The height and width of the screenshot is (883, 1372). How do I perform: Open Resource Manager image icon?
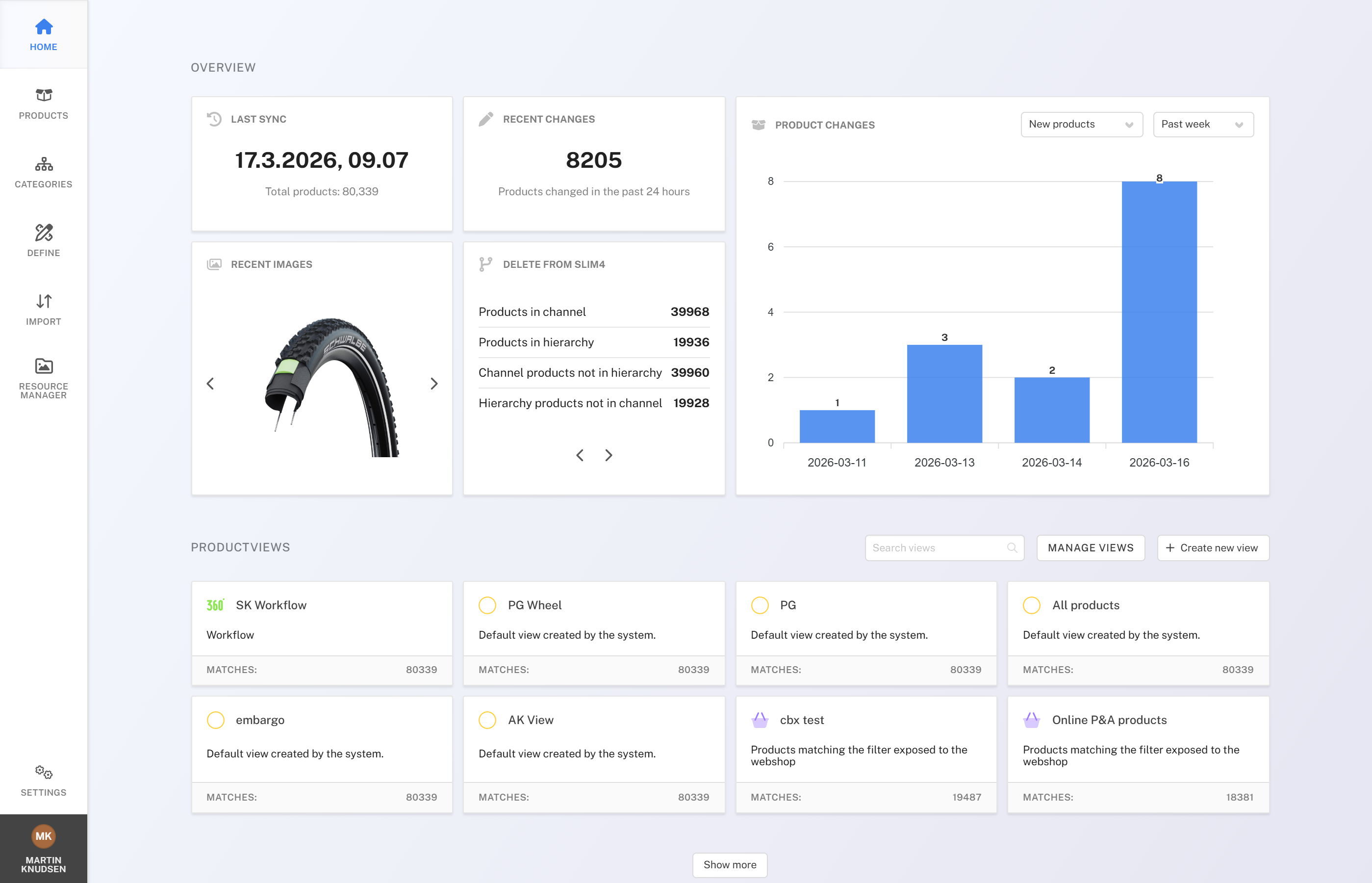44,366
